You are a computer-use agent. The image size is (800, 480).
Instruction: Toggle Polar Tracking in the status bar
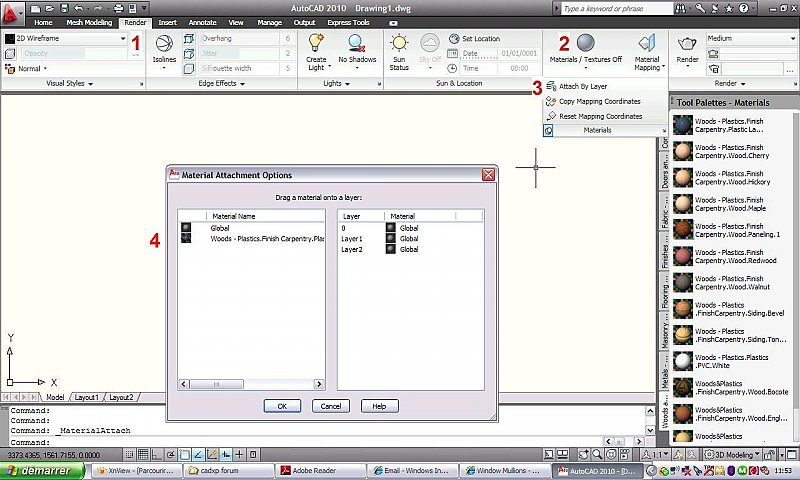170,454
